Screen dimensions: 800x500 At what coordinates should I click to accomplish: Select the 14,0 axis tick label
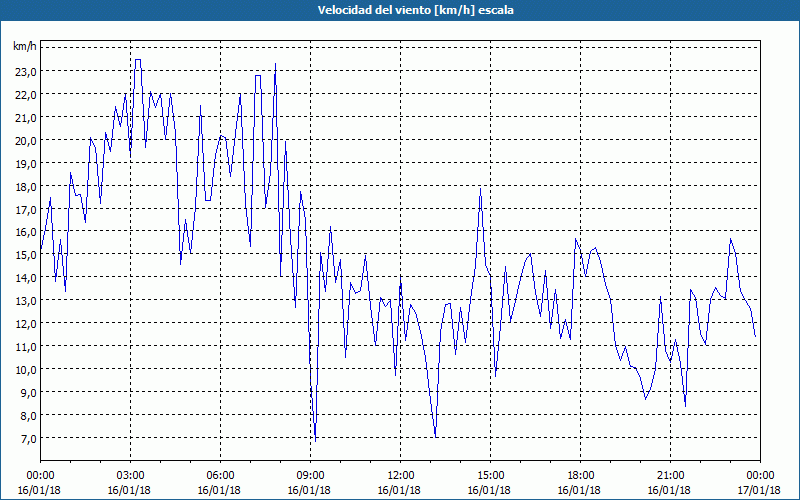pyautogui.click(x=26, y=278)
